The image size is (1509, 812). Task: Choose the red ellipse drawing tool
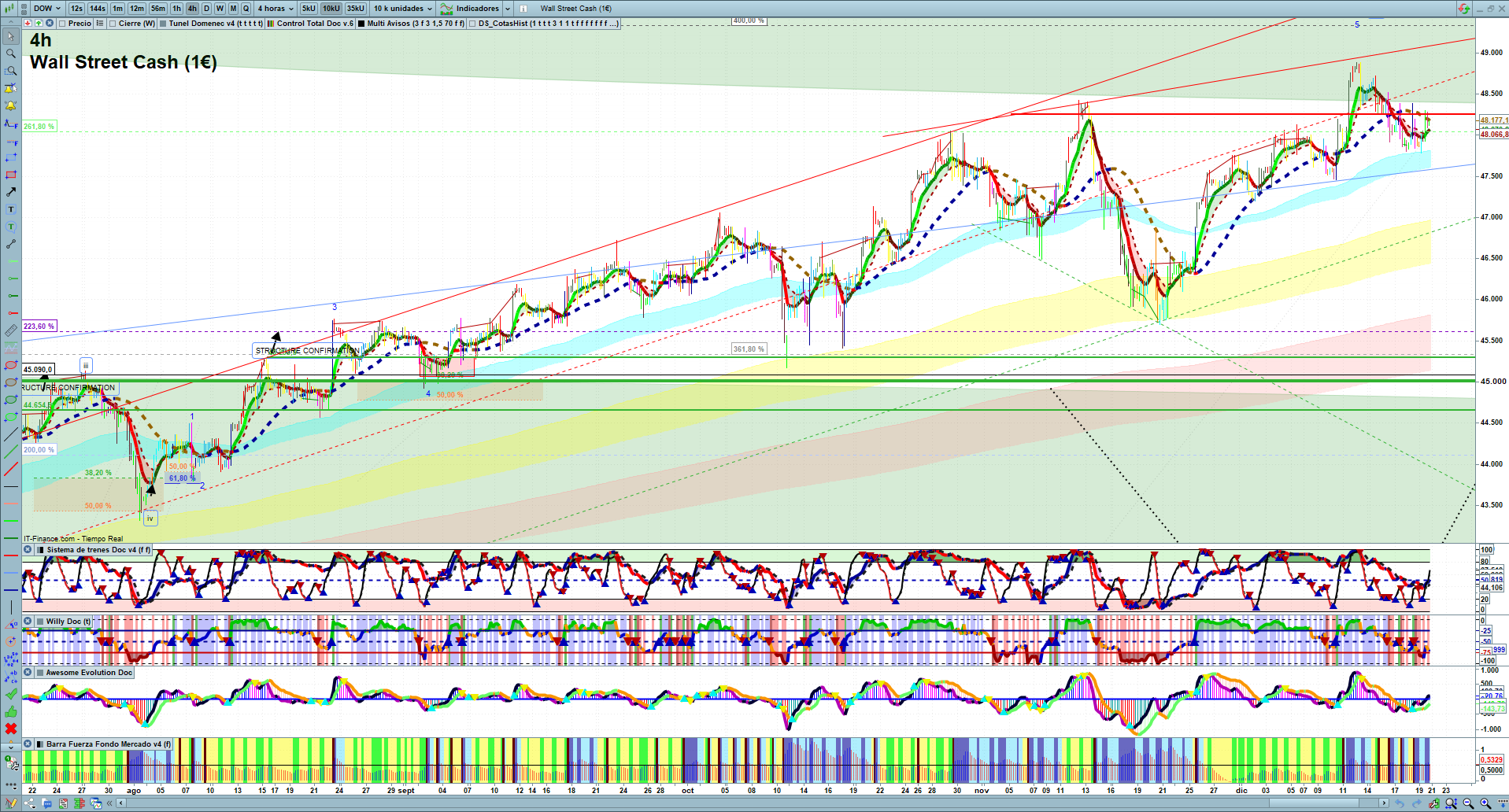coord(11,365)
